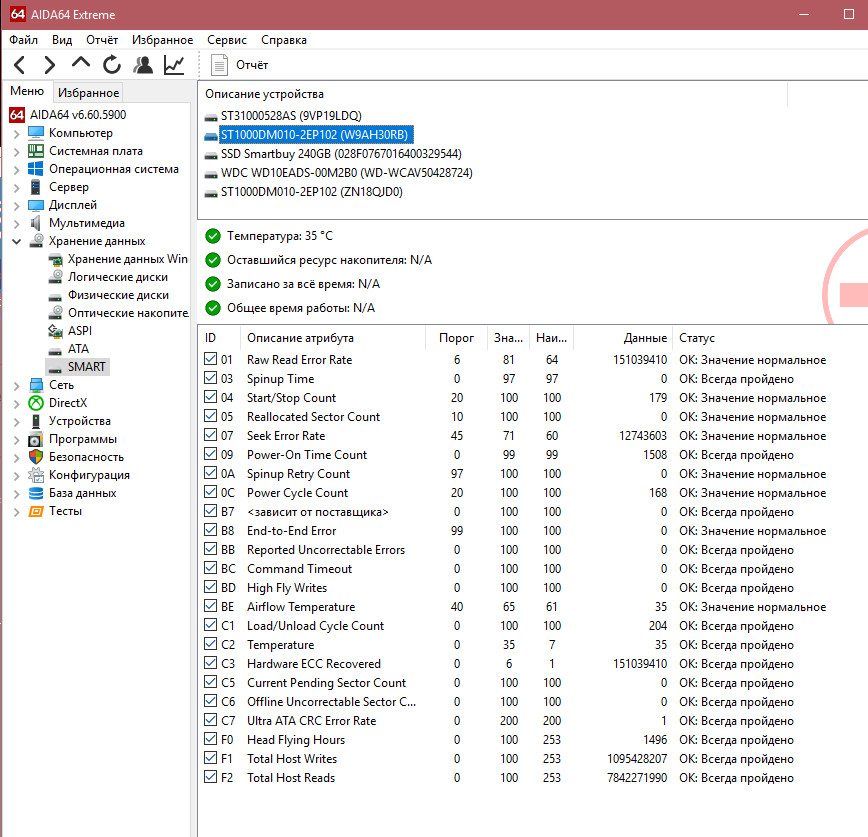
Task: Click the Конфигурация config icon
Action: point(36,475)
